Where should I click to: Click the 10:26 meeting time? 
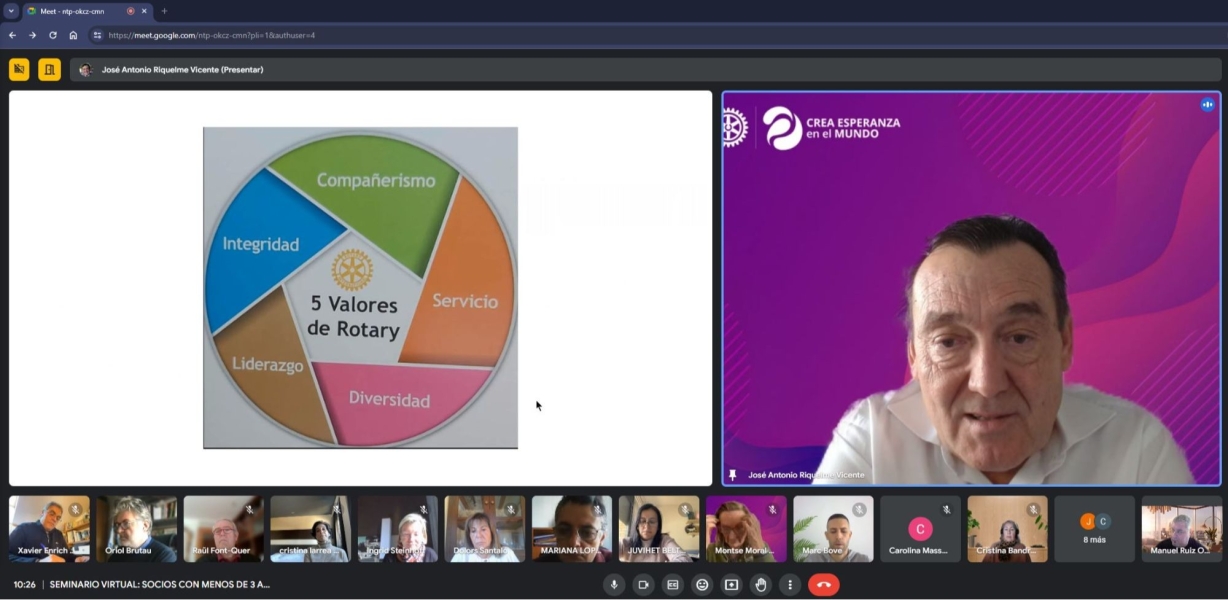point(24,585)
